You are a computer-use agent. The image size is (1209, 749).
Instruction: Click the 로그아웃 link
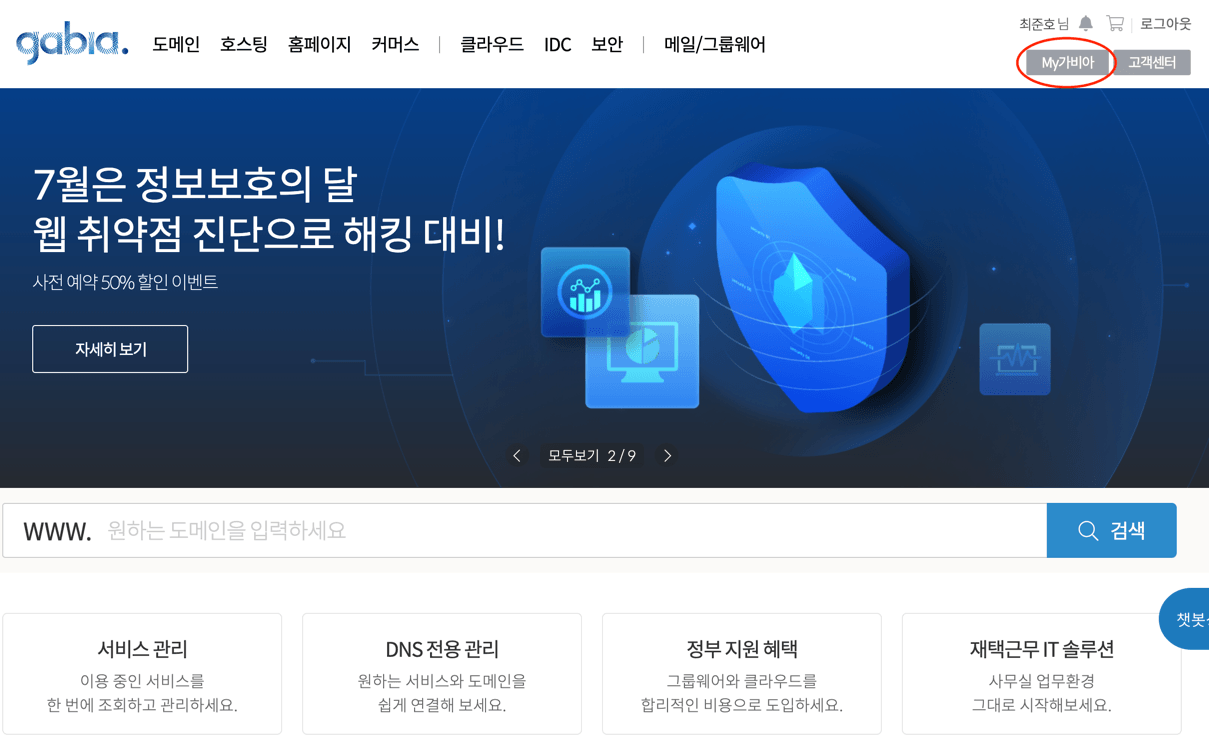1165,23
